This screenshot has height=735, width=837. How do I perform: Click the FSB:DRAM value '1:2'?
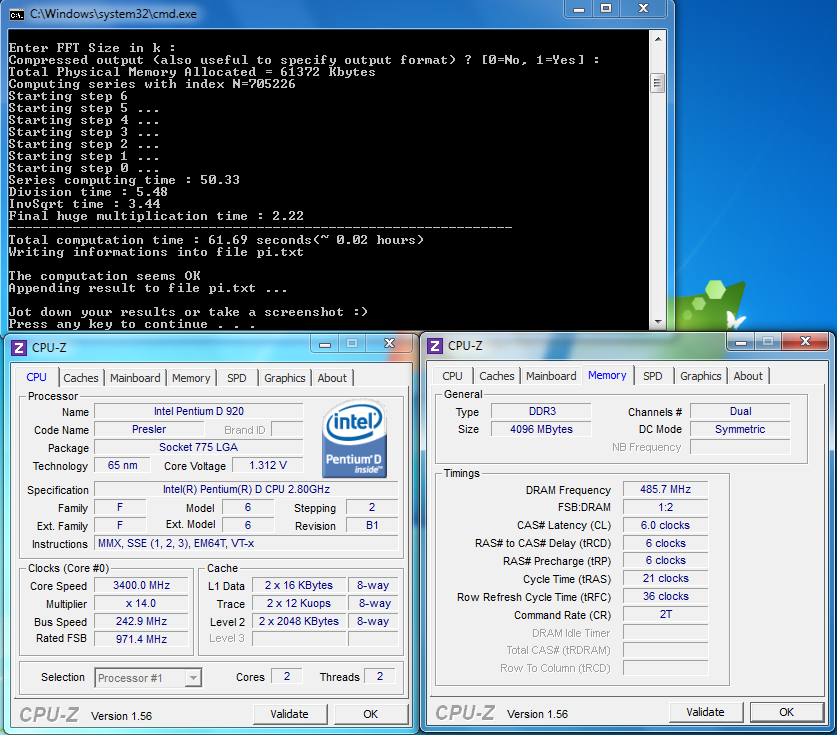click(666, 507)
